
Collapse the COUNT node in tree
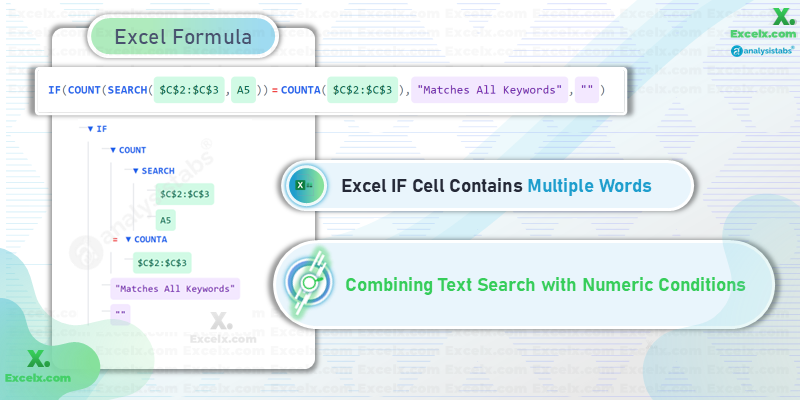[x=113, y=150]
